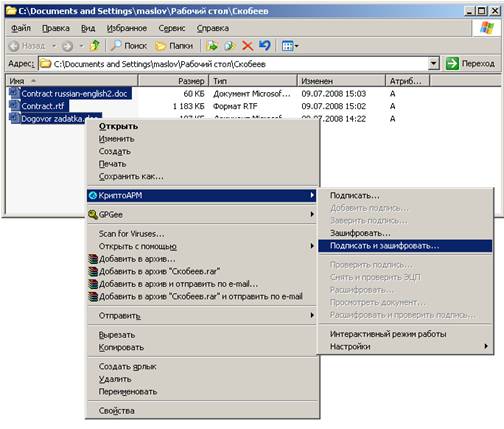504x429 pixels.
Task: Click the blue Undo arrow icon
Action: [x=265, y=45]
